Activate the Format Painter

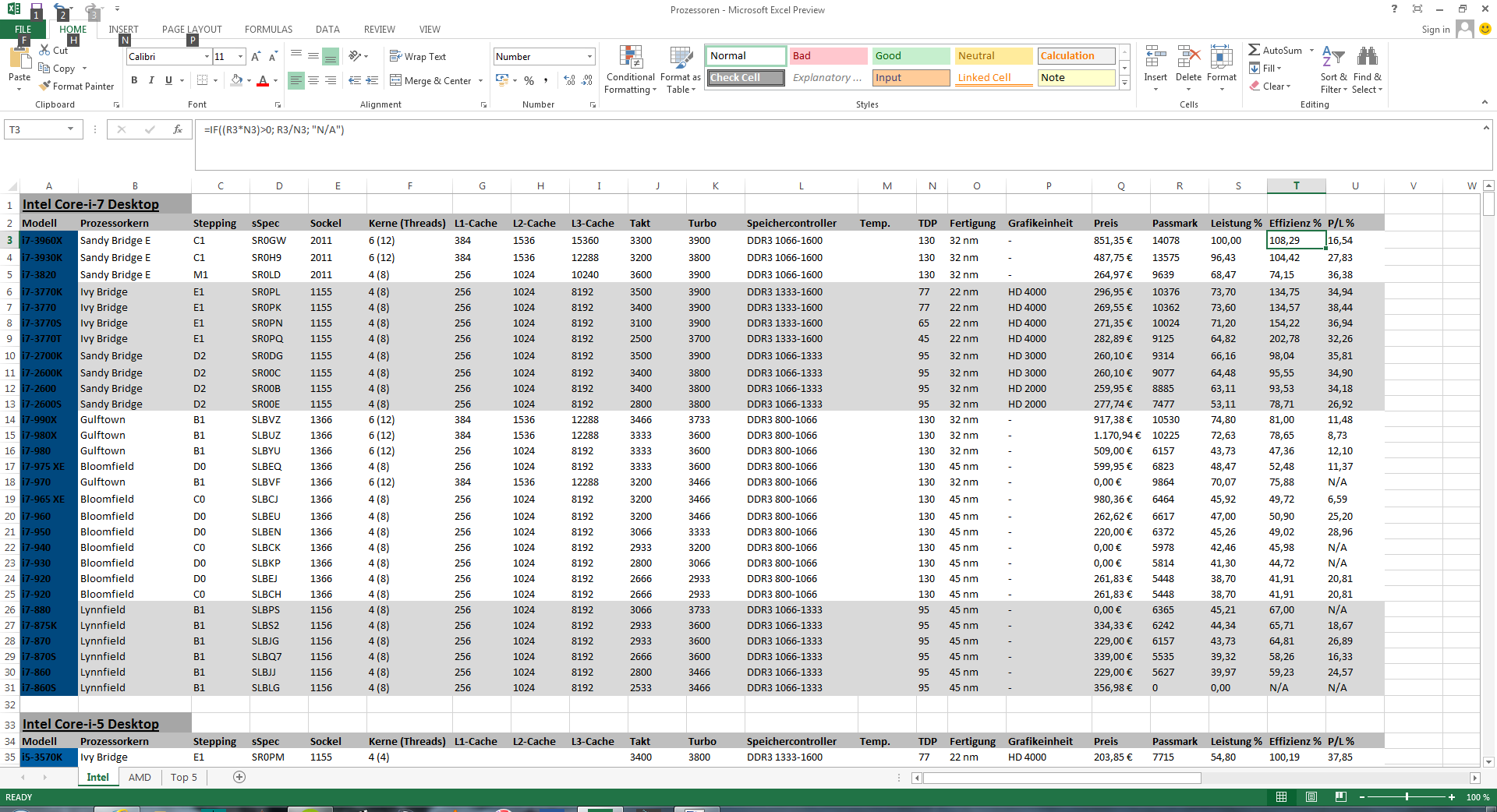click(77, 86)
